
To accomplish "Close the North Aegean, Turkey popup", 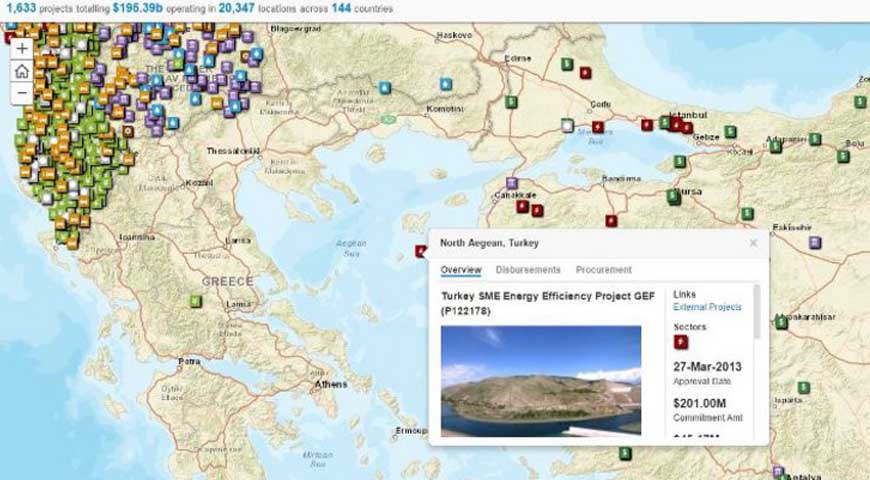I will [x=753, y=243].
